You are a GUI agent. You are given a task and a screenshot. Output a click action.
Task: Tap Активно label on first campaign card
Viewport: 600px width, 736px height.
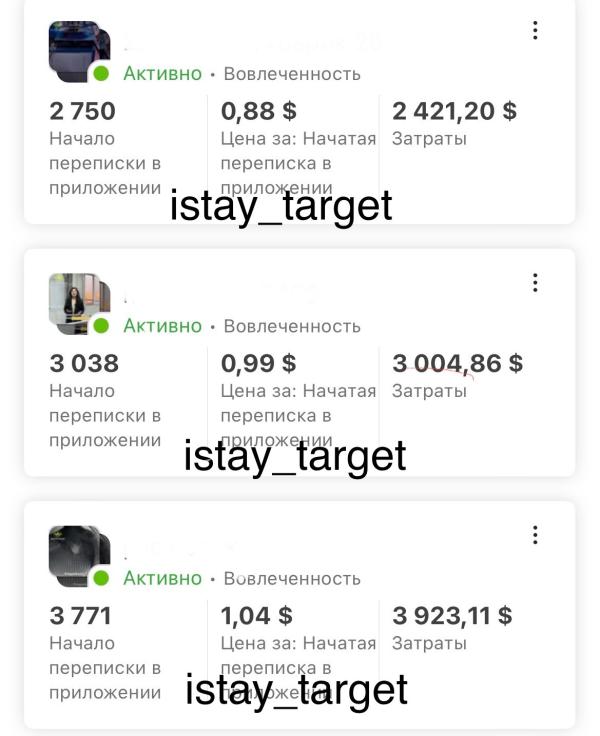162,74
